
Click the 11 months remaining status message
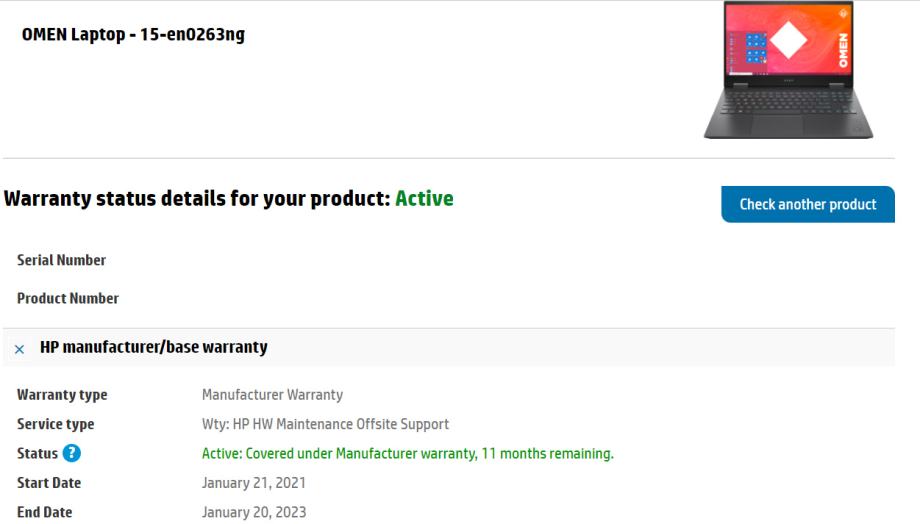click(x=407, y=453)
